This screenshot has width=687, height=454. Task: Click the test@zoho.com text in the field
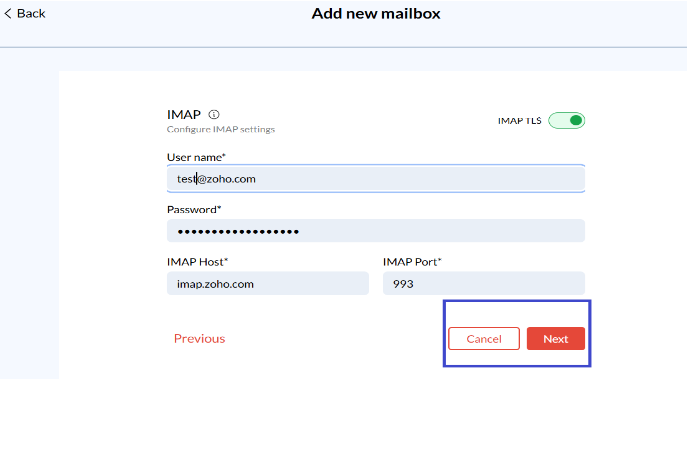(210, 178)
